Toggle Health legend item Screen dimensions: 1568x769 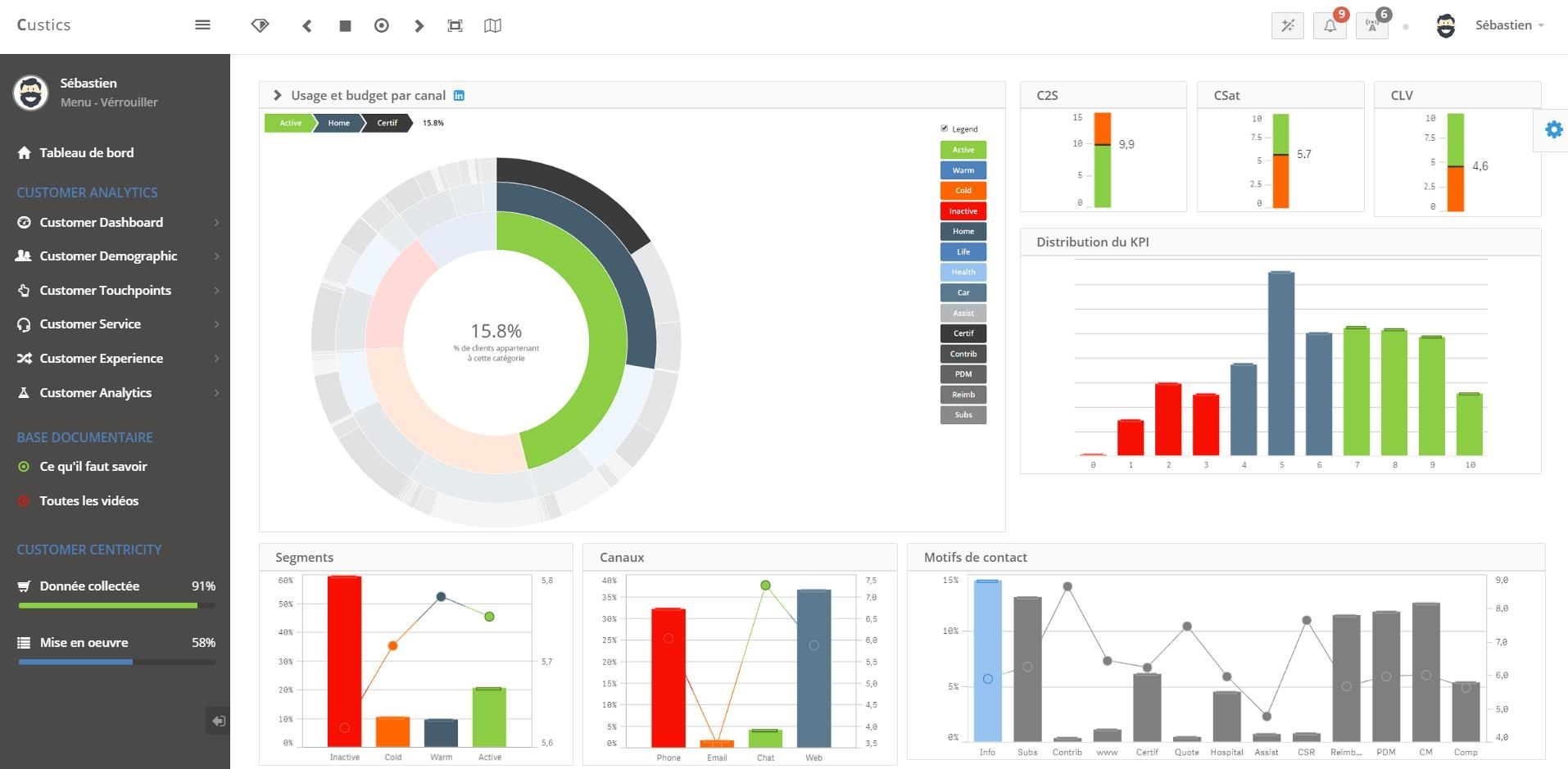tap(963, 272)
